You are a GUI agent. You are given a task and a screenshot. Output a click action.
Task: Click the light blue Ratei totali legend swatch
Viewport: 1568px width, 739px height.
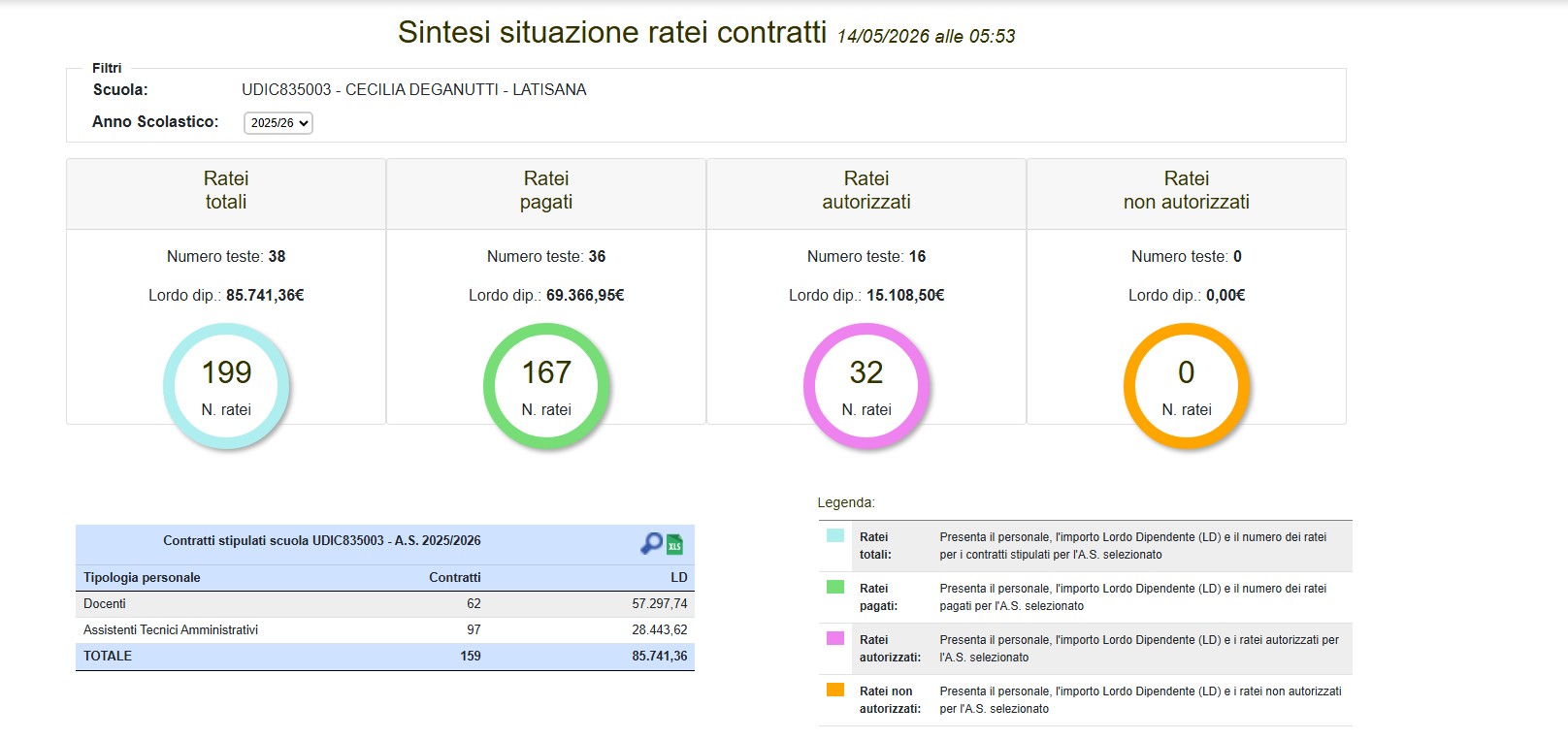835,535
